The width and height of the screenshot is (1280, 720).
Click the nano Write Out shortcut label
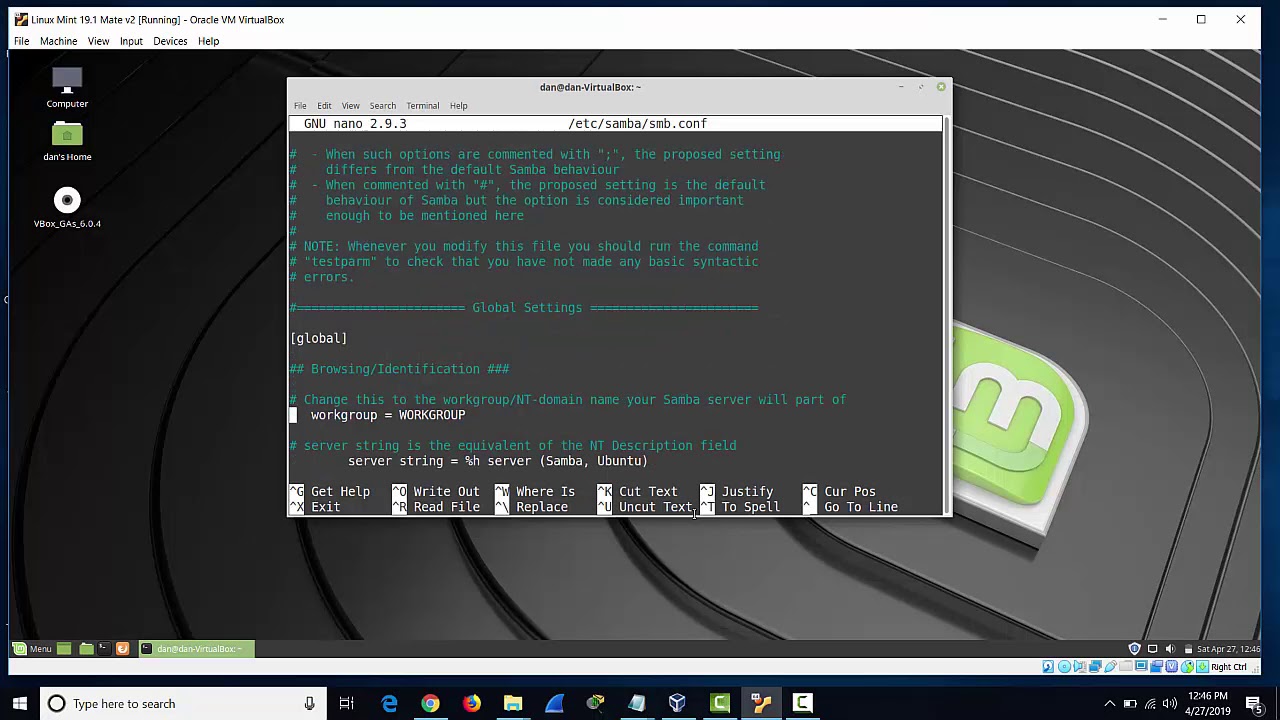coord(446,492)
